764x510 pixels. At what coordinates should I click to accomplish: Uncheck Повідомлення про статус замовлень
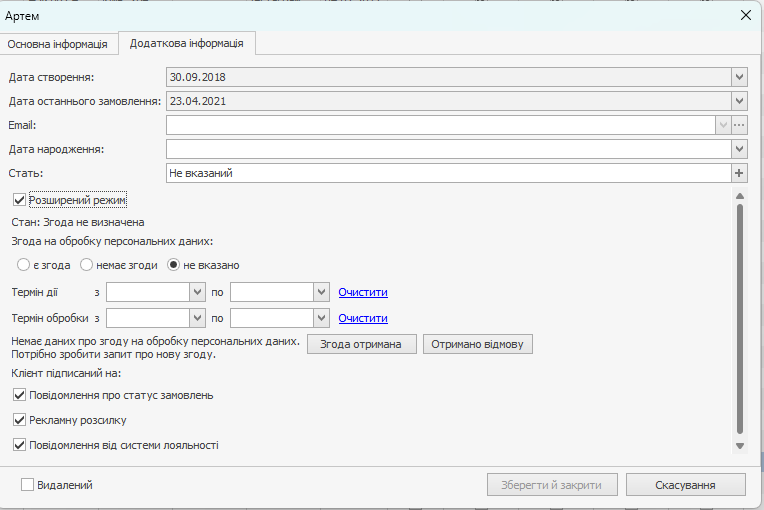[20, 395]
